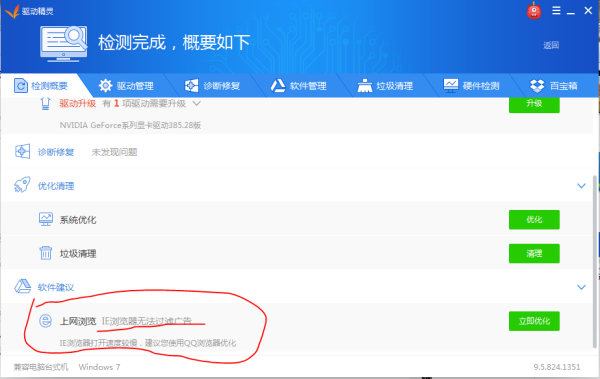Click the 驱动精灵 logo icon
This screenshot has width=600, height=379.
click(x=12, y=11)
